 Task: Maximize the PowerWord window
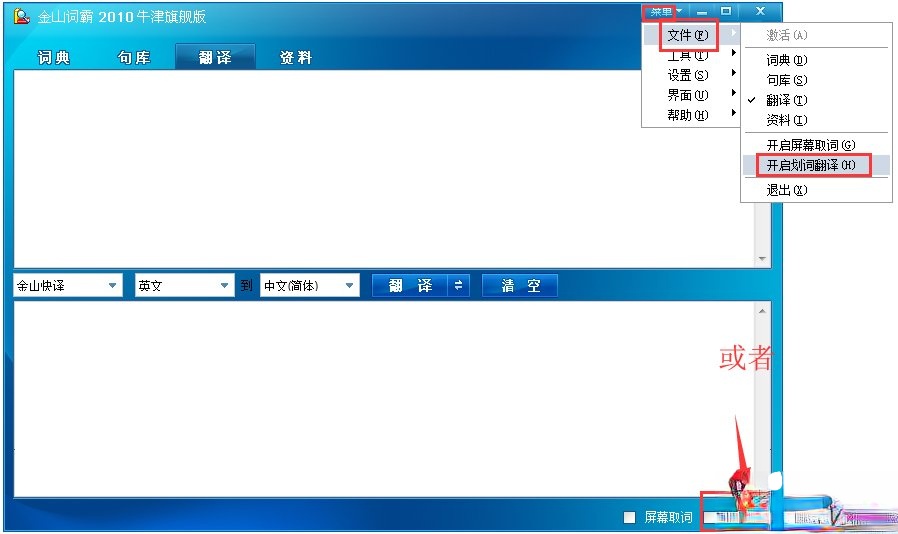726,11
